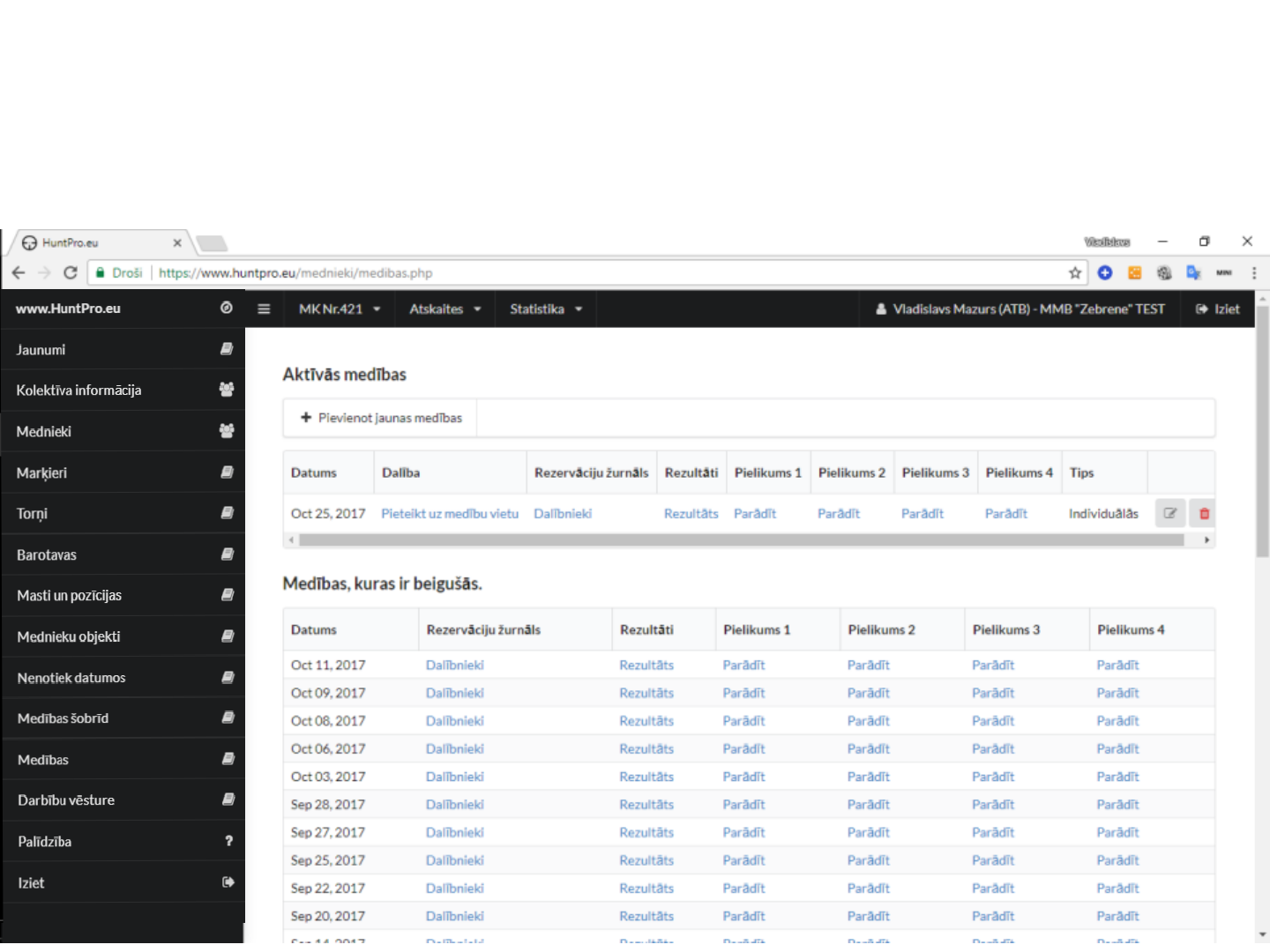Open Palīdzība help in sidebar
The height and width of the screenshot is (952, 1270).
tap(123, 842)
